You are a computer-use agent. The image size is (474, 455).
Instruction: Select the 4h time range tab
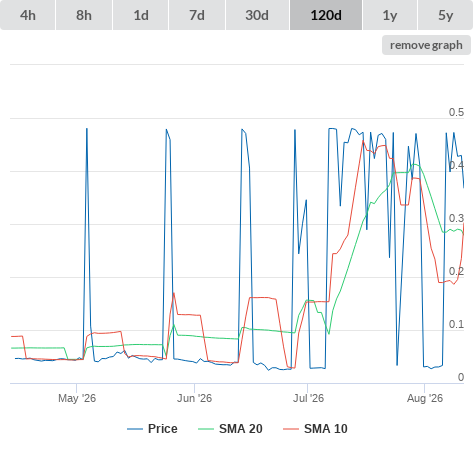tap(28, 15)
